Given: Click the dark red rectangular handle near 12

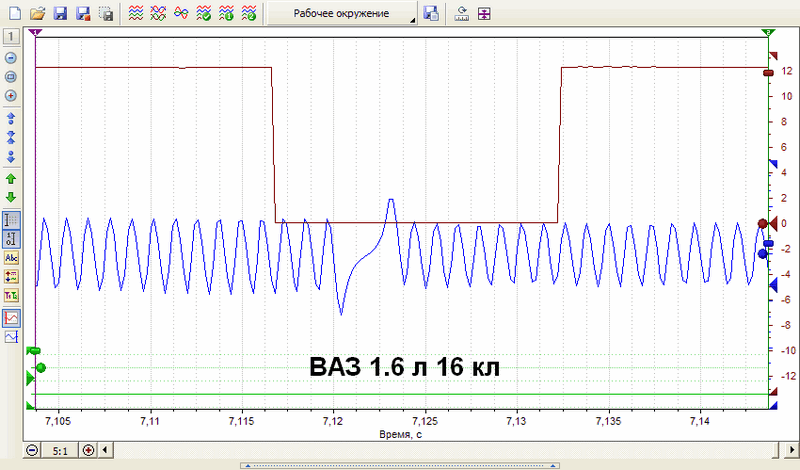Looking at the screenshot, I should click(x=768, y=73).
